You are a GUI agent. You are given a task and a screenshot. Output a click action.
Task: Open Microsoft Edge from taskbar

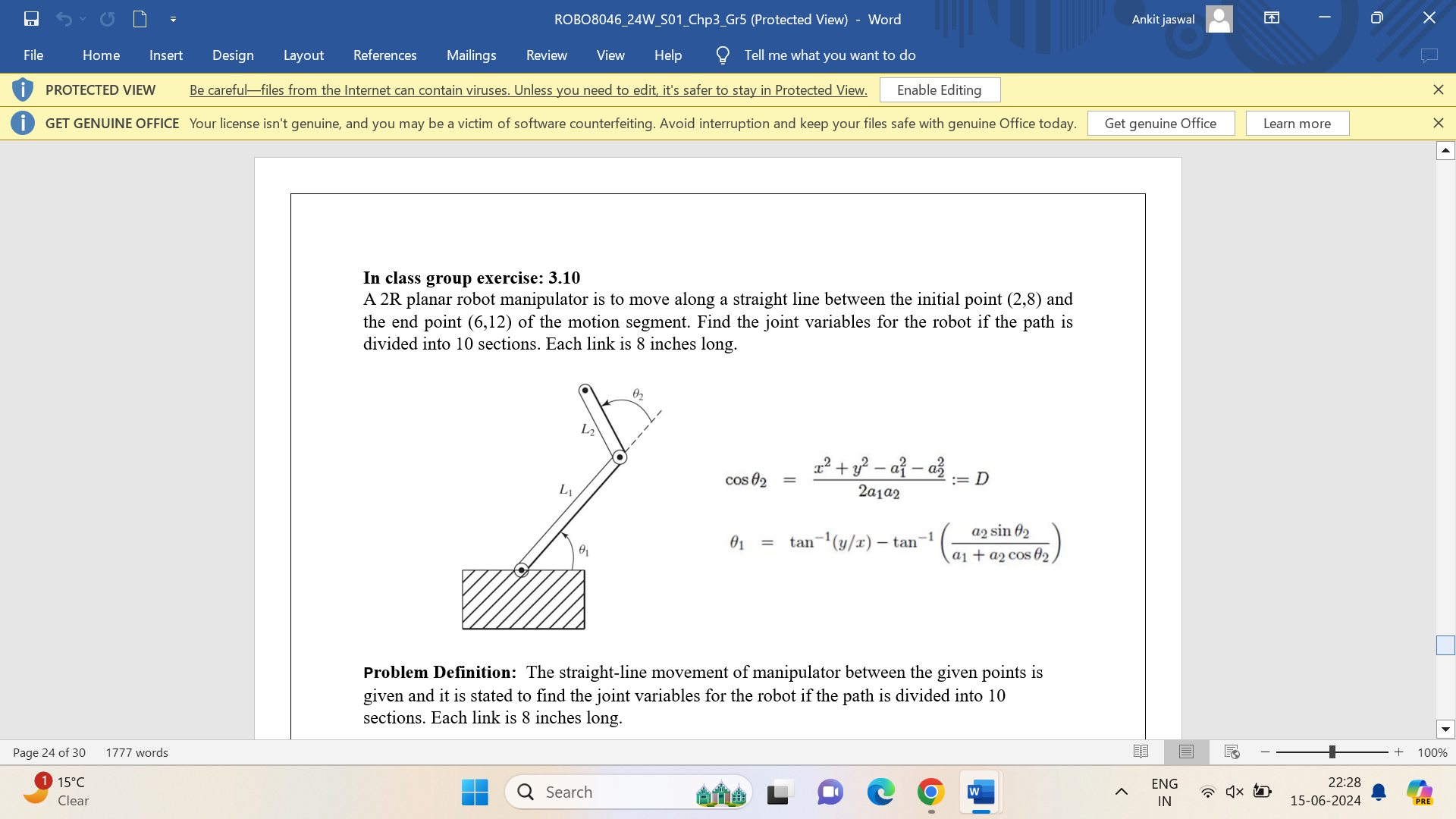[x=880, y=792]
